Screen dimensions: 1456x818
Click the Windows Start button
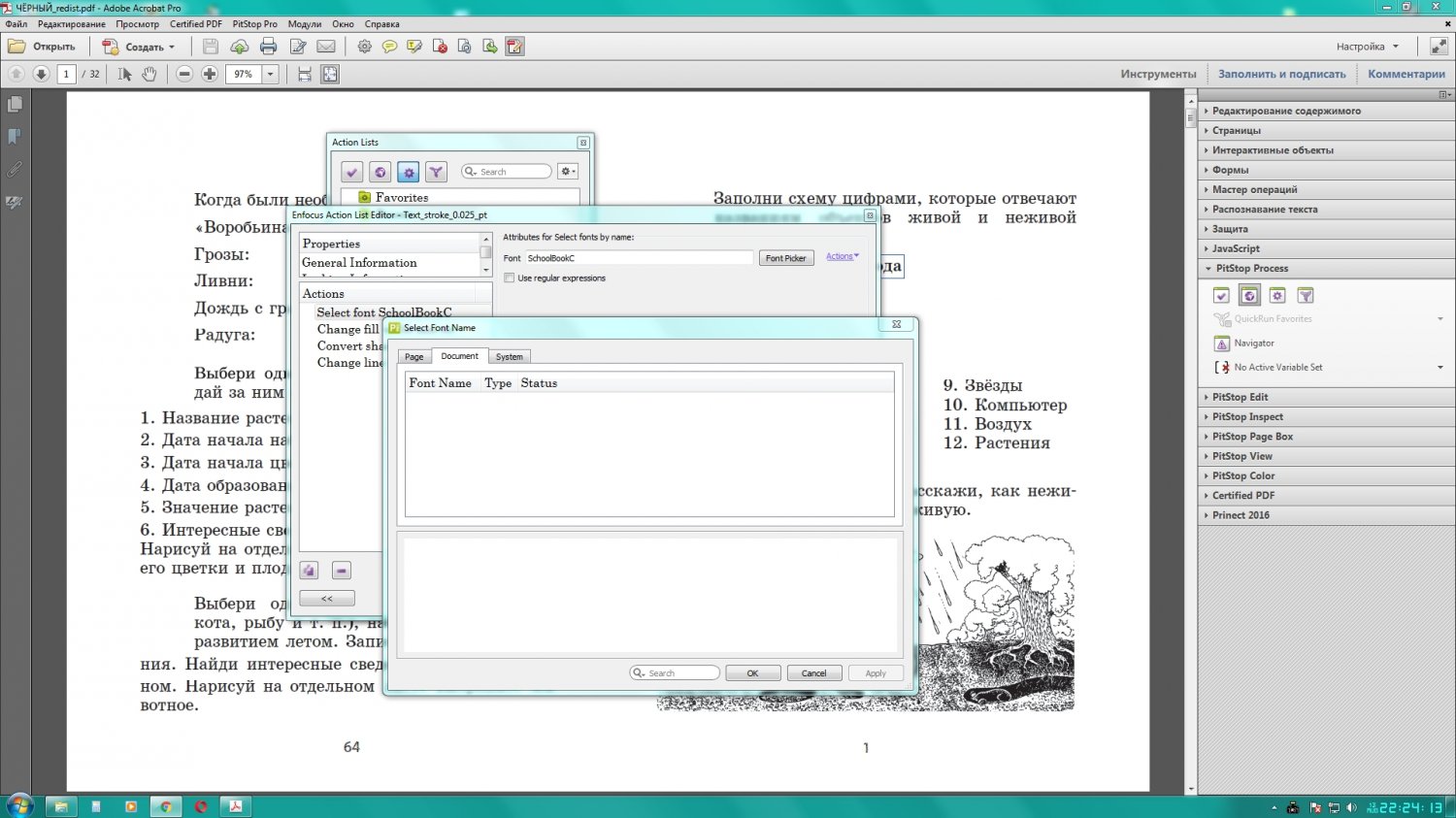pos(19,805)
